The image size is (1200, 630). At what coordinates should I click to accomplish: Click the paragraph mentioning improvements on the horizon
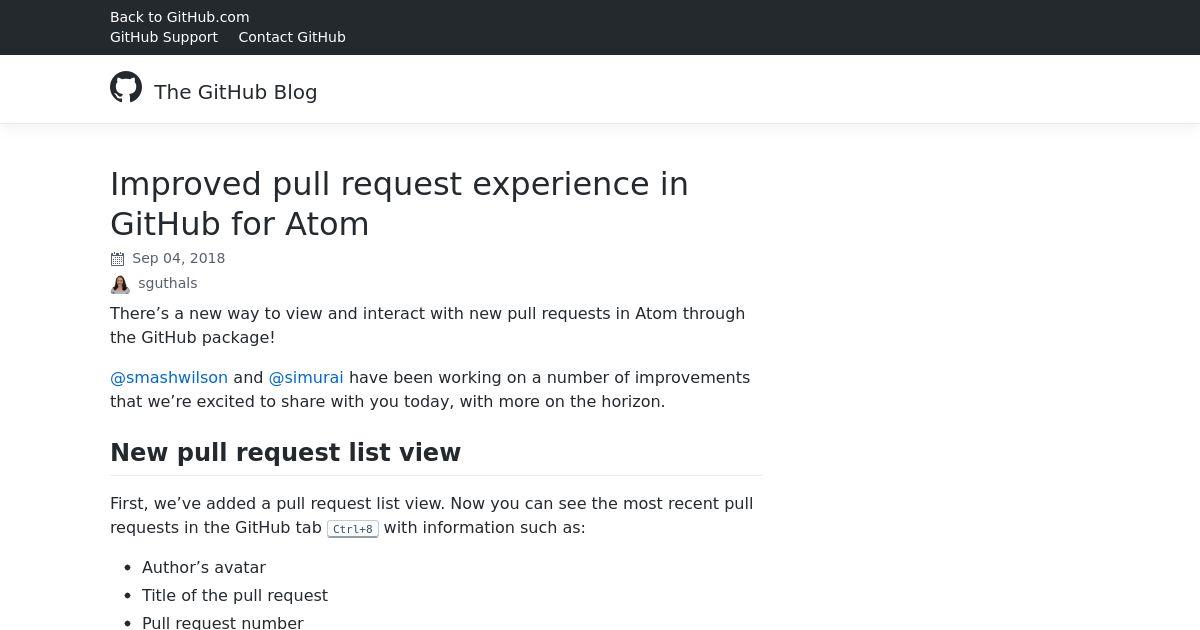coord(430,389)
